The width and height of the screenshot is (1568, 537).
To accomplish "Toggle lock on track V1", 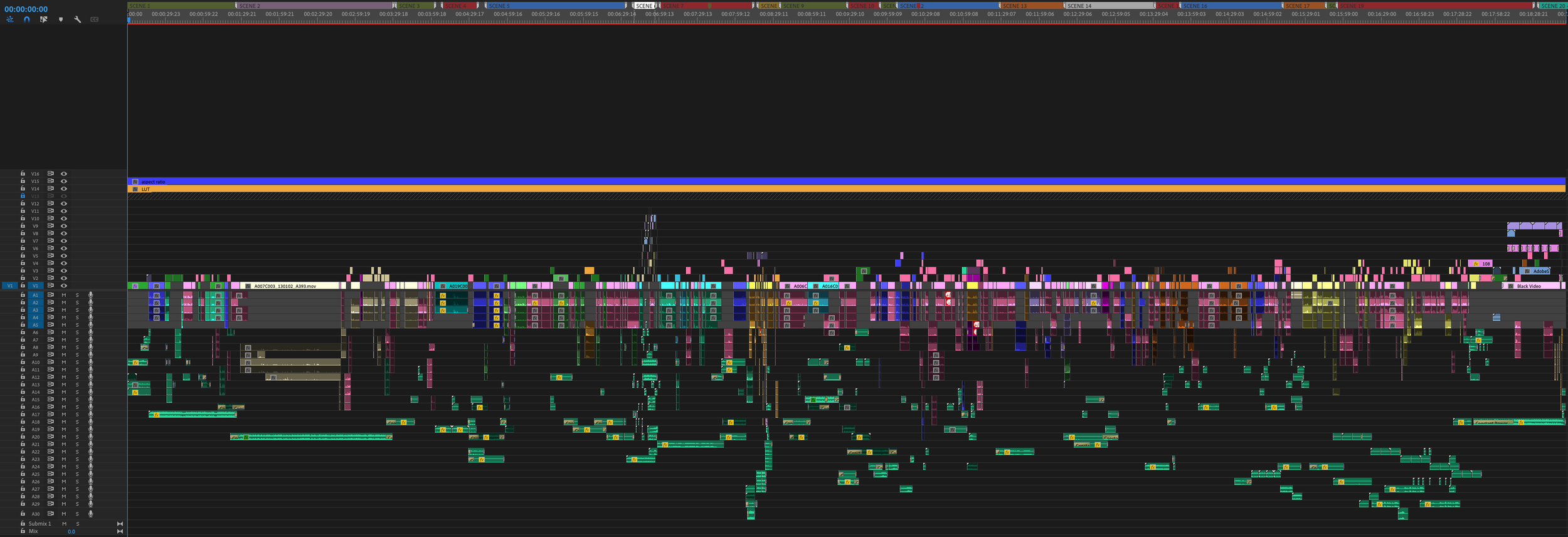I will coord(23,285).
